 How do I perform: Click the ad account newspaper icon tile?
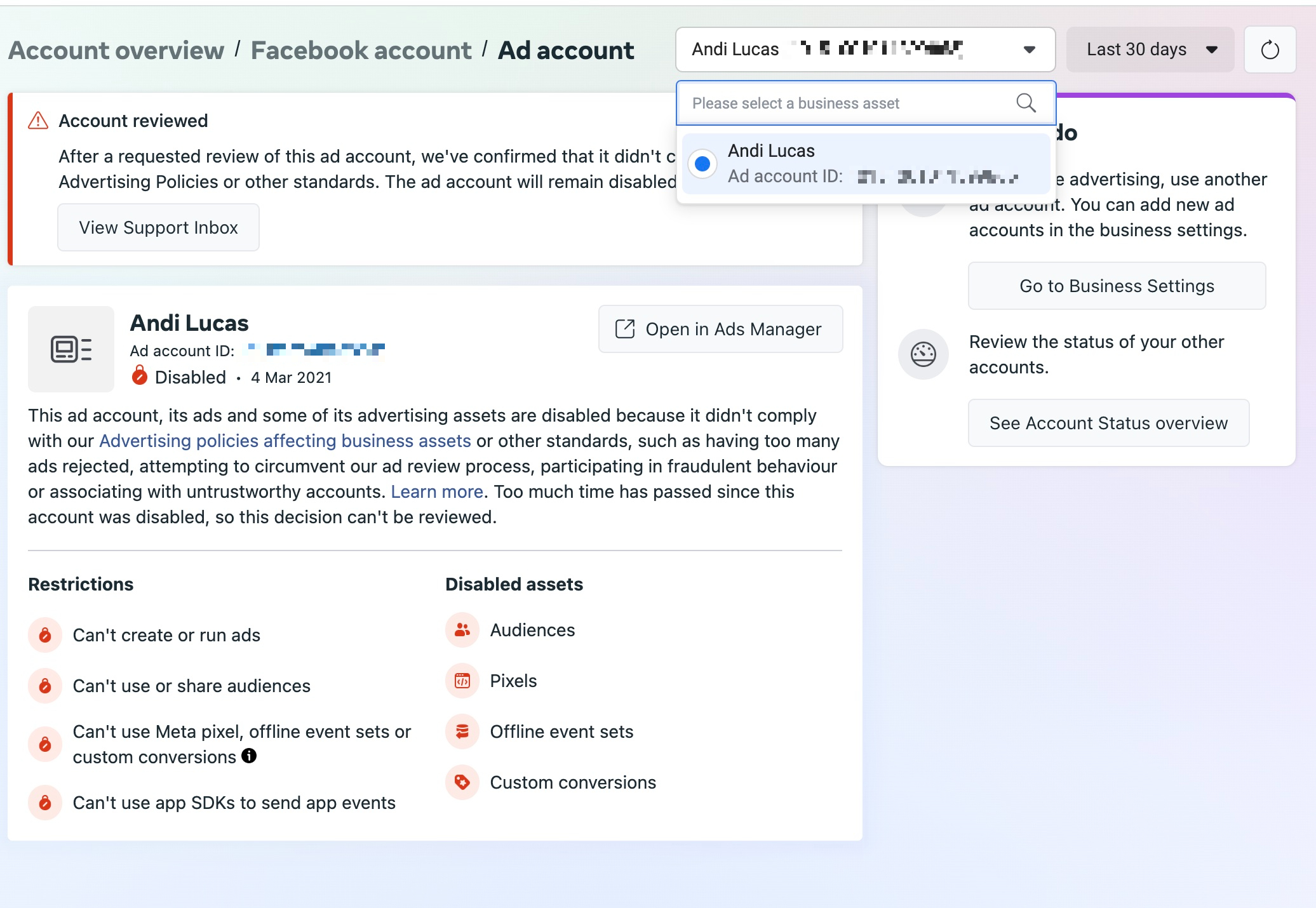coord(71,349)
